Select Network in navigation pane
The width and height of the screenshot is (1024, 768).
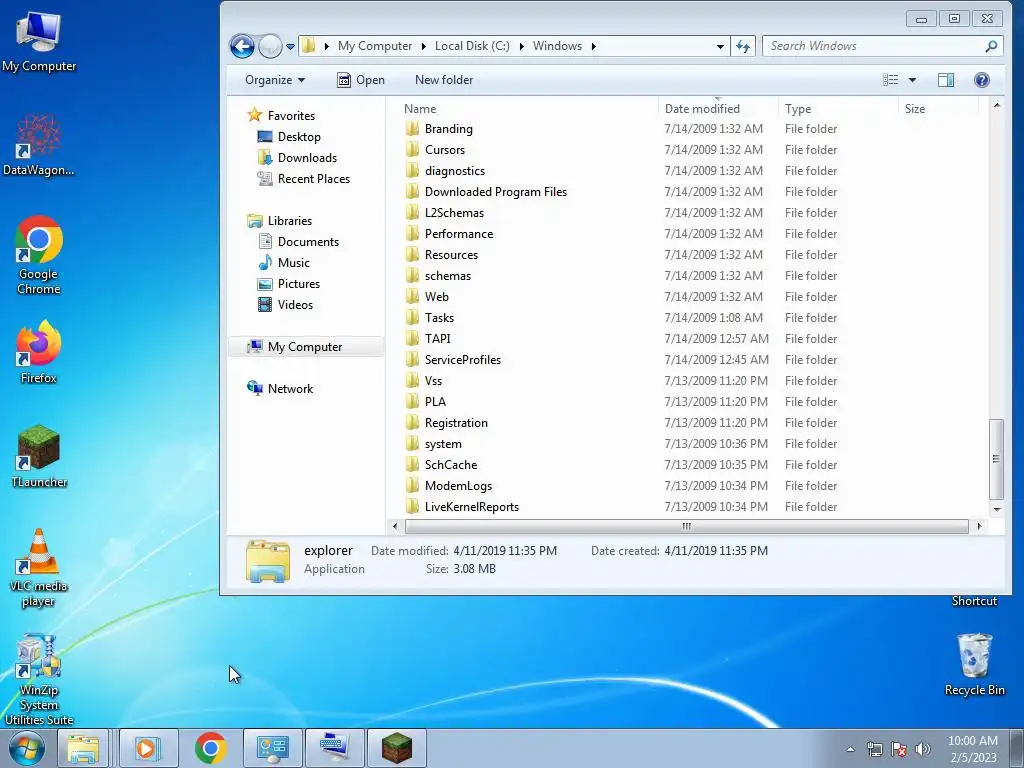(290, 389)
